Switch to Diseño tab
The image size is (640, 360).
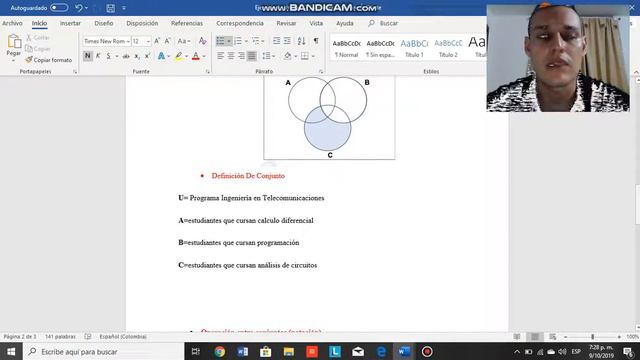104,23
